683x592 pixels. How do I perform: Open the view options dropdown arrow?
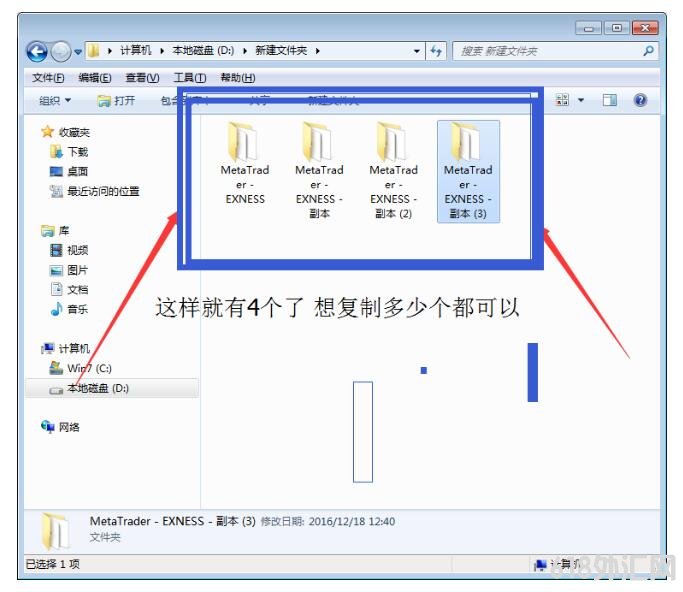(581, 100)
